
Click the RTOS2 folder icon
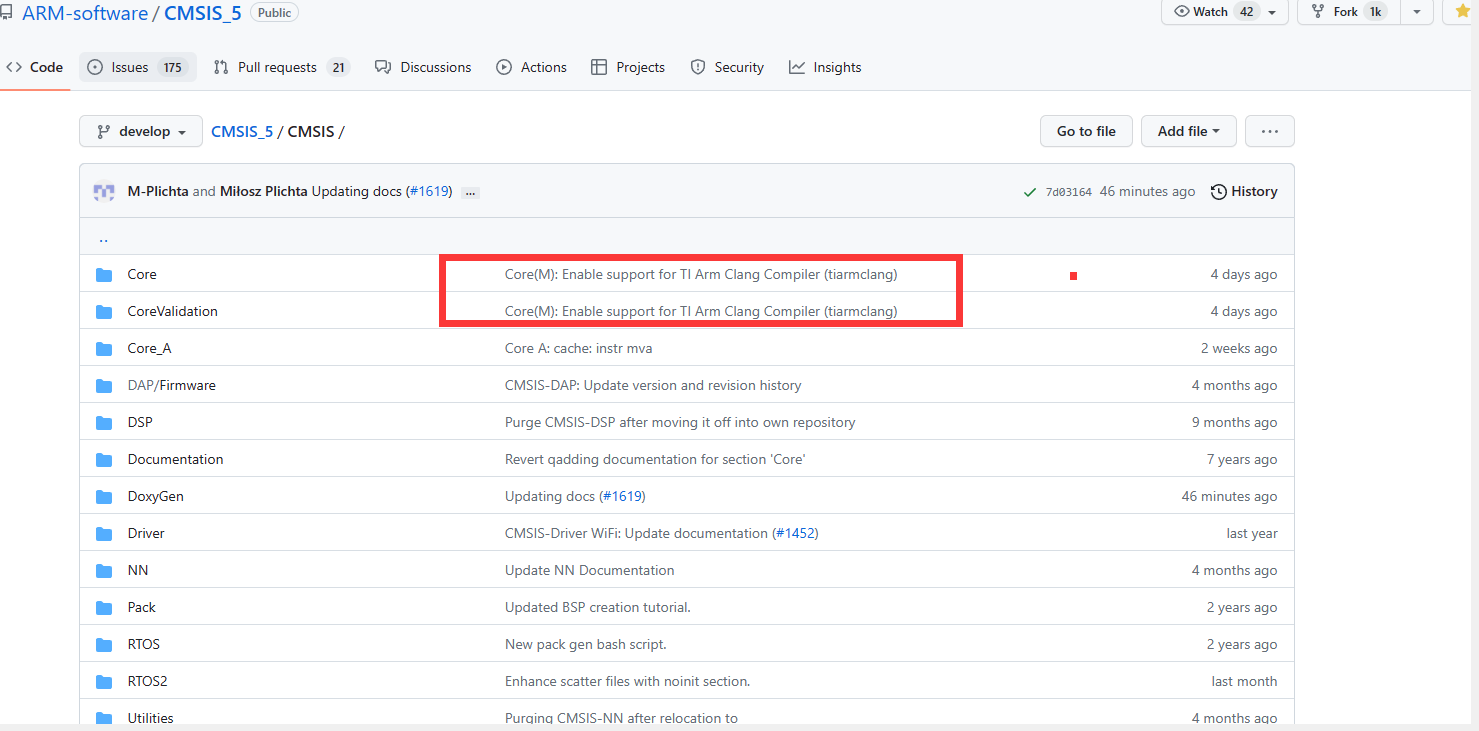click(x=104, y=682)
